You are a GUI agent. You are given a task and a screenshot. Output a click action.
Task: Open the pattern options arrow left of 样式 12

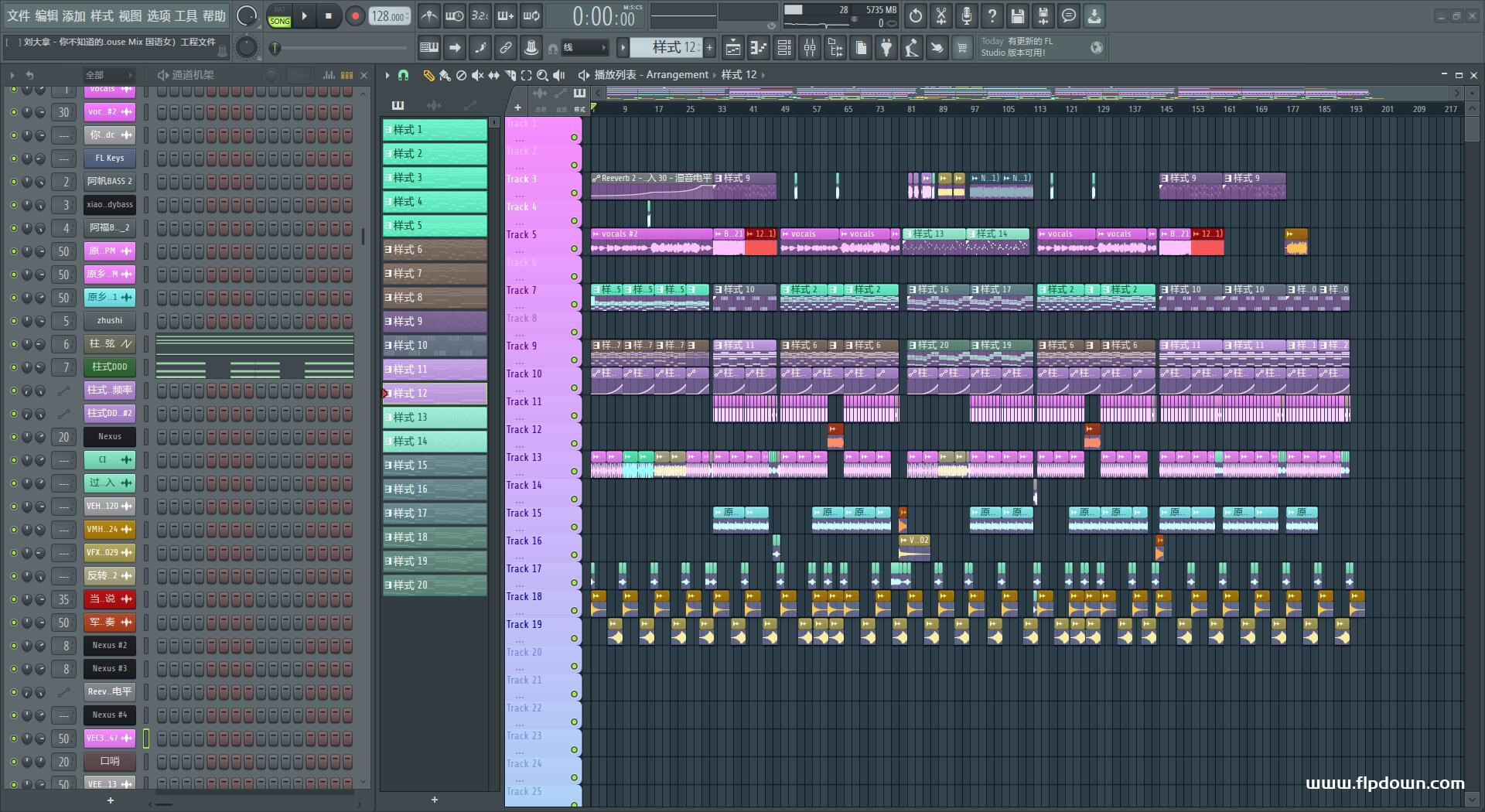pos(623,48)
